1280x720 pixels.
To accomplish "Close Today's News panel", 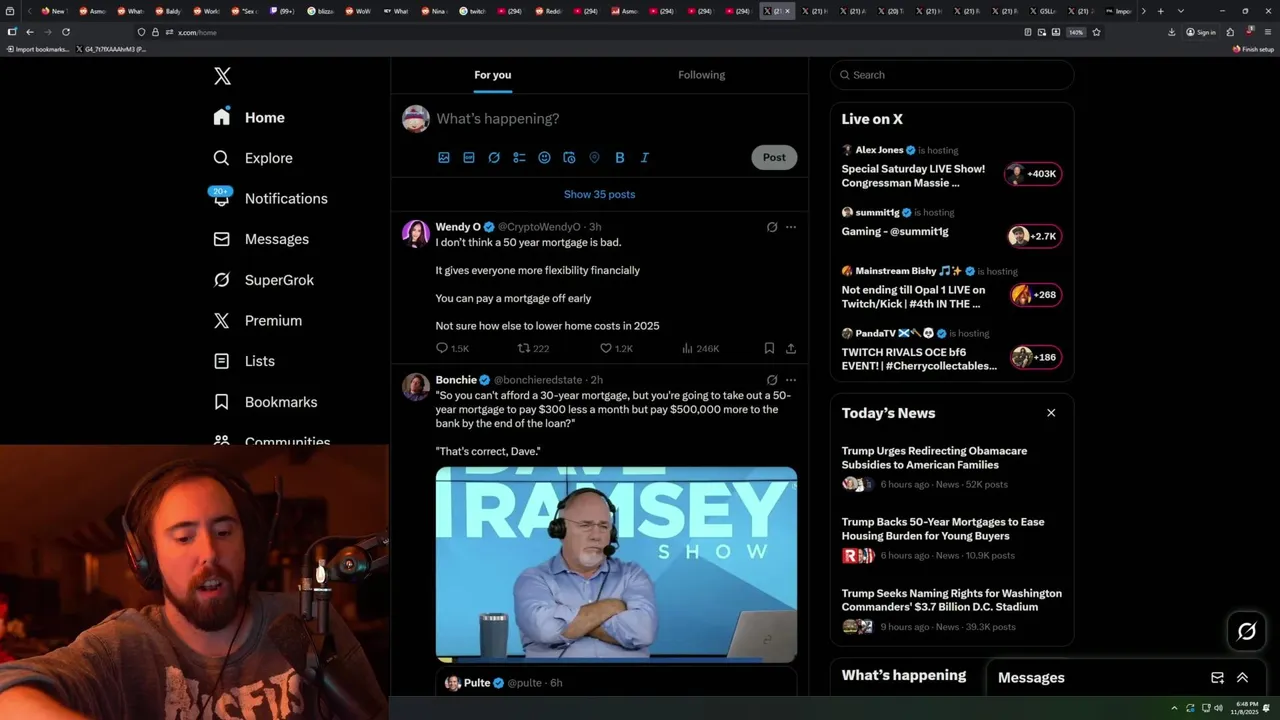I will (1051, 413).
